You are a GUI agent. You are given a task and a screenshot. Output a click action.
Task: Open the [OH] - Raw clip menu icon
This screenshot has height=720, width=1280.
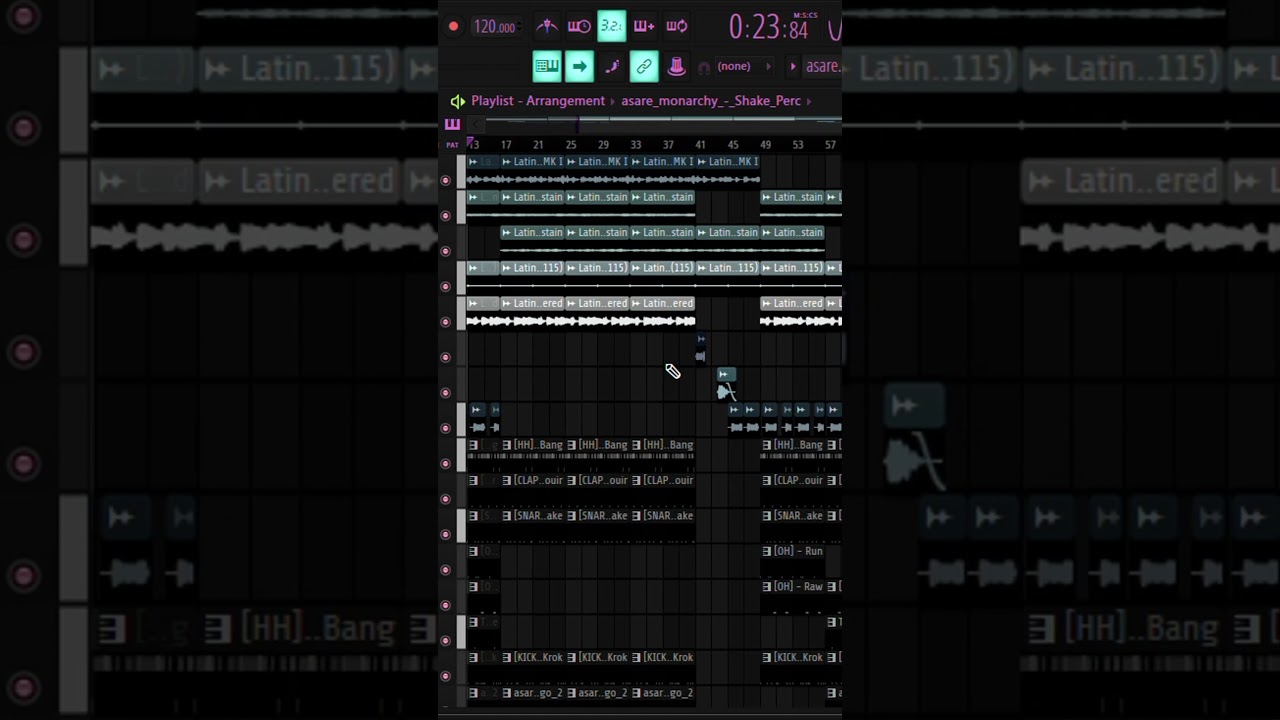(767, 587)
